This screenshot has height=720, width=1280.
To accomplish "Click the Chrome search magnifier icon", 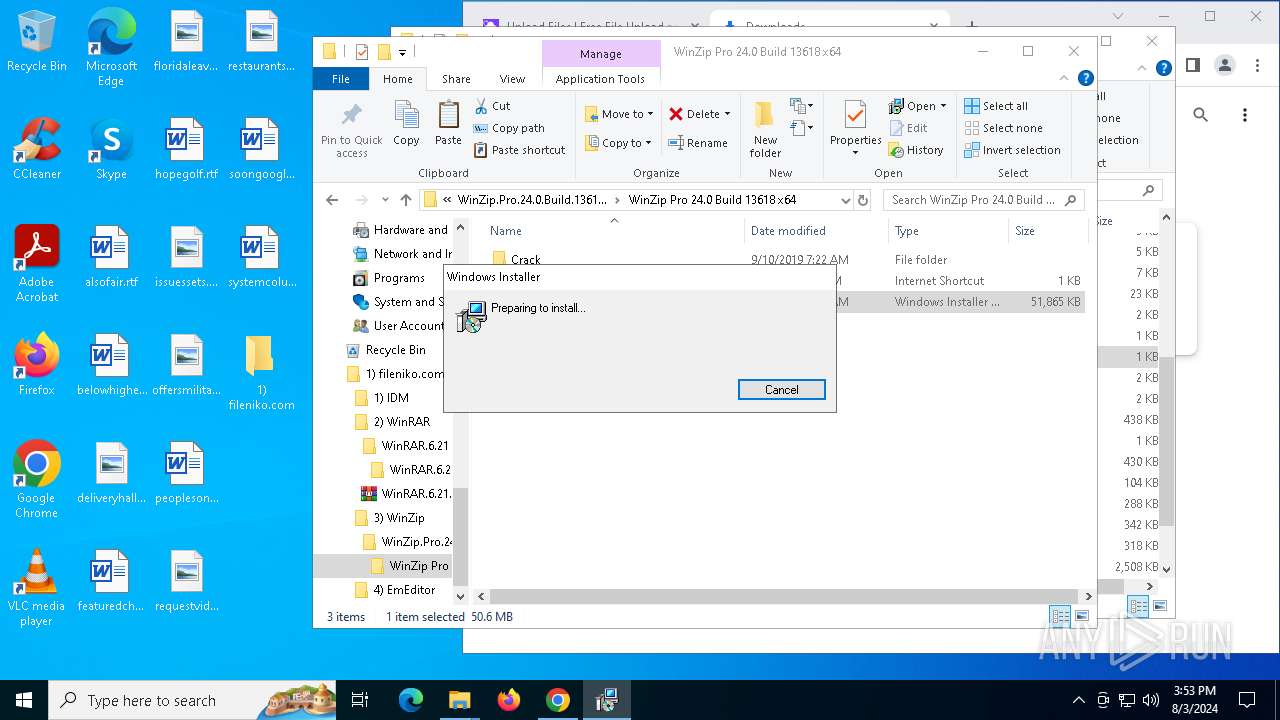I will click(1201, 115).
